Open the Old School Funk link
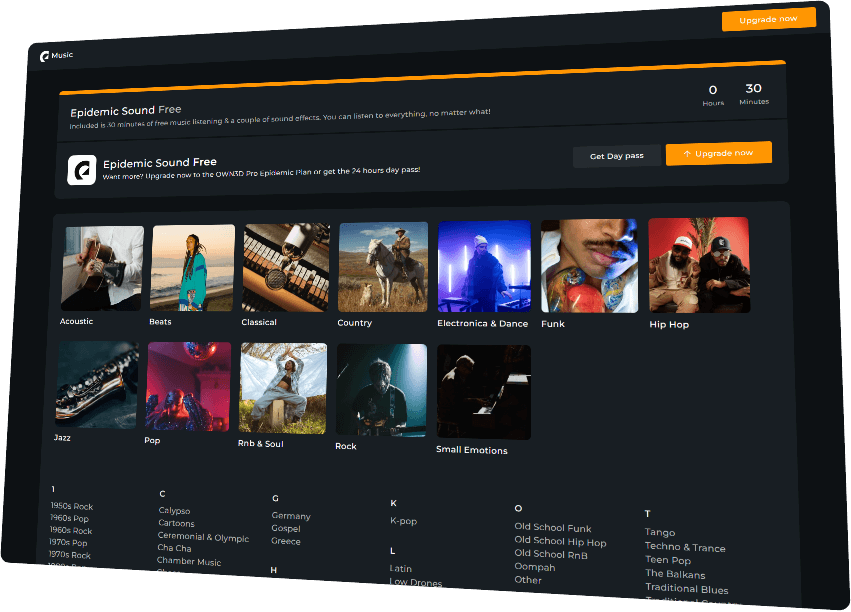The image size is (851, 612). tap(553, 527)
